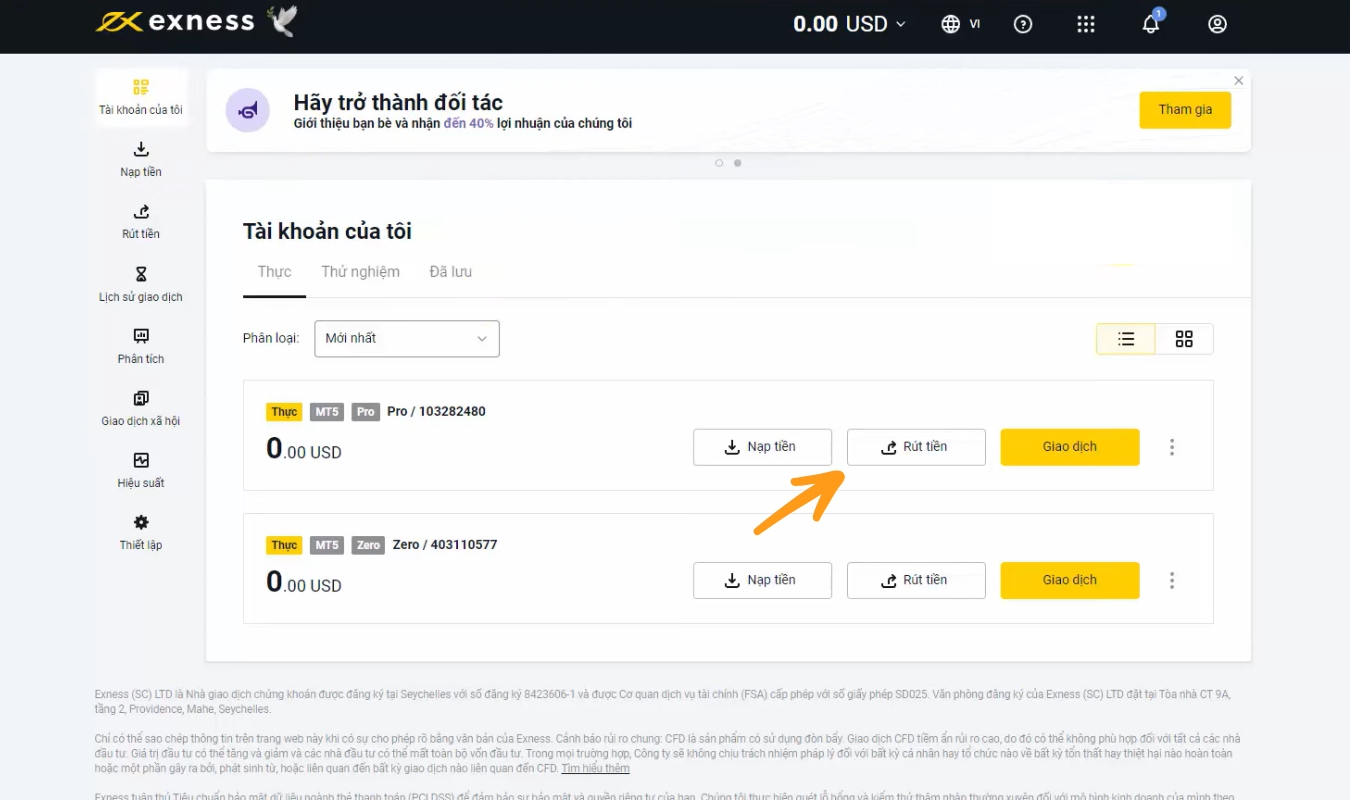Screen dimensions: 1350x800
Task: Open the help question mark icon
Action: click(1023, 25)
